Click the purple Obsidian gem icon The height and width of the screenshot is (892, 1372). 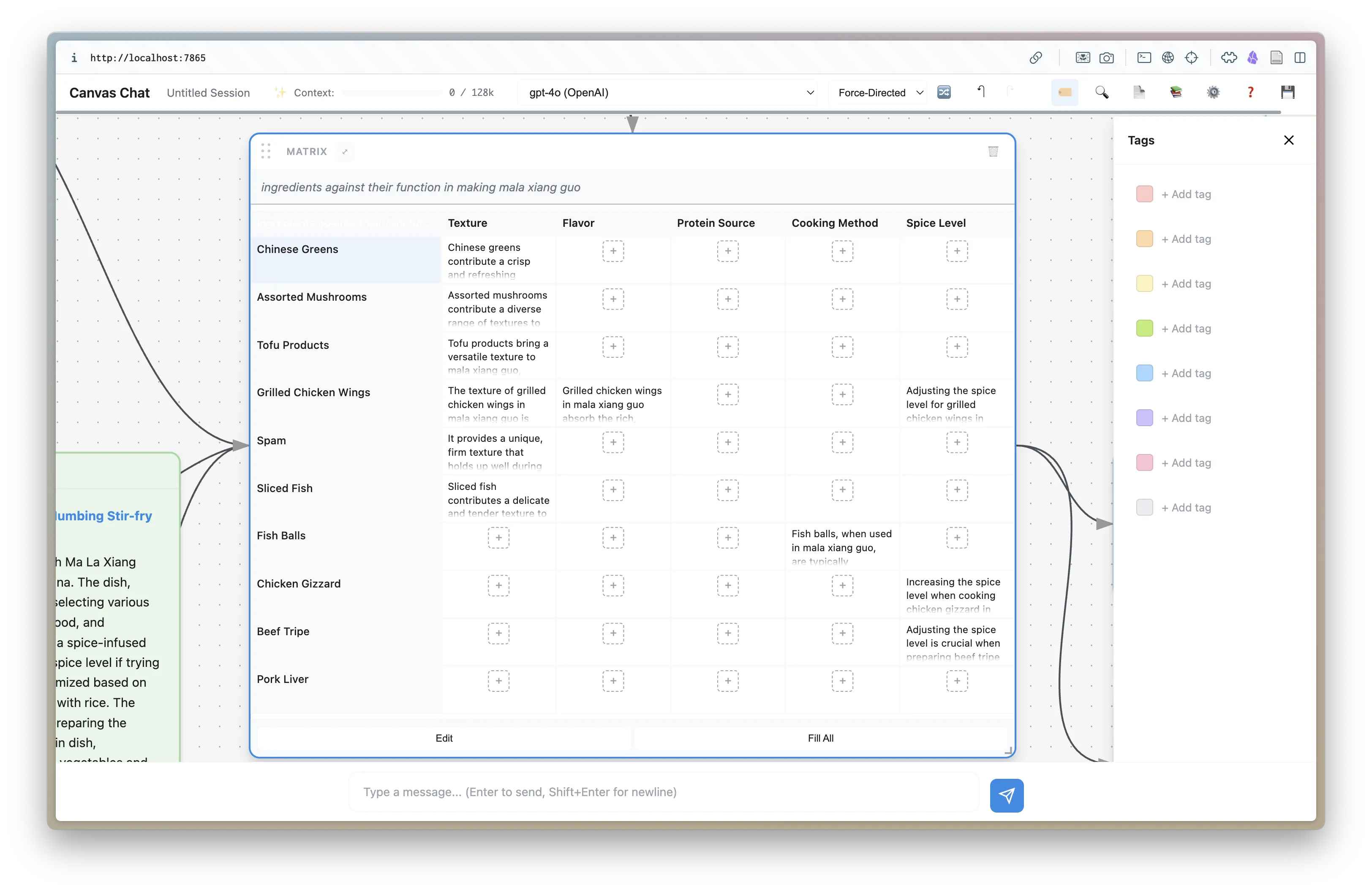click(1253, 57)
